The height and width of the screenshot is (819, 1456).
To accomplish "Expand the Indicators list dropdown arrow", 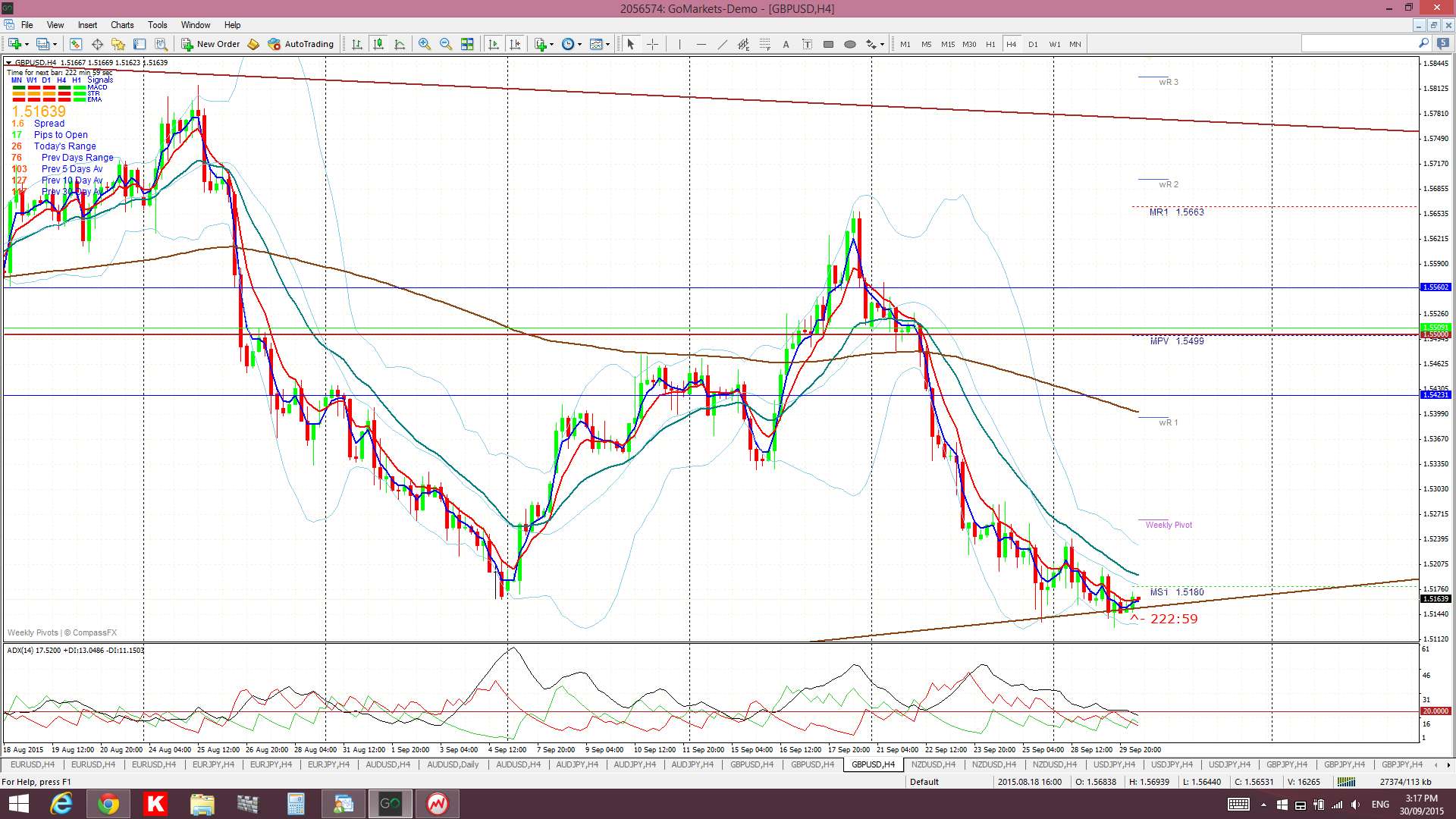I will click(551, 44).
